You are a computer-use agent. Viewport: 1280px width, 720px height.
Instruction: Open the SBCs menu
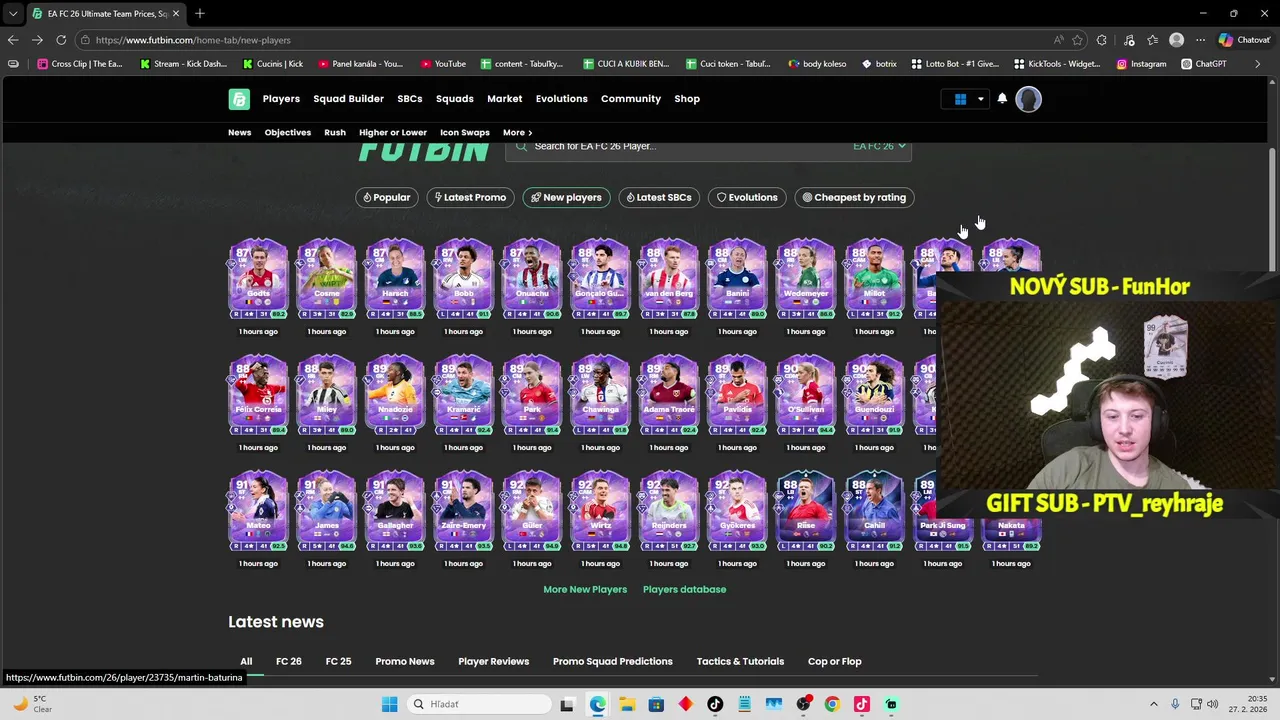(x=410, y=99)
